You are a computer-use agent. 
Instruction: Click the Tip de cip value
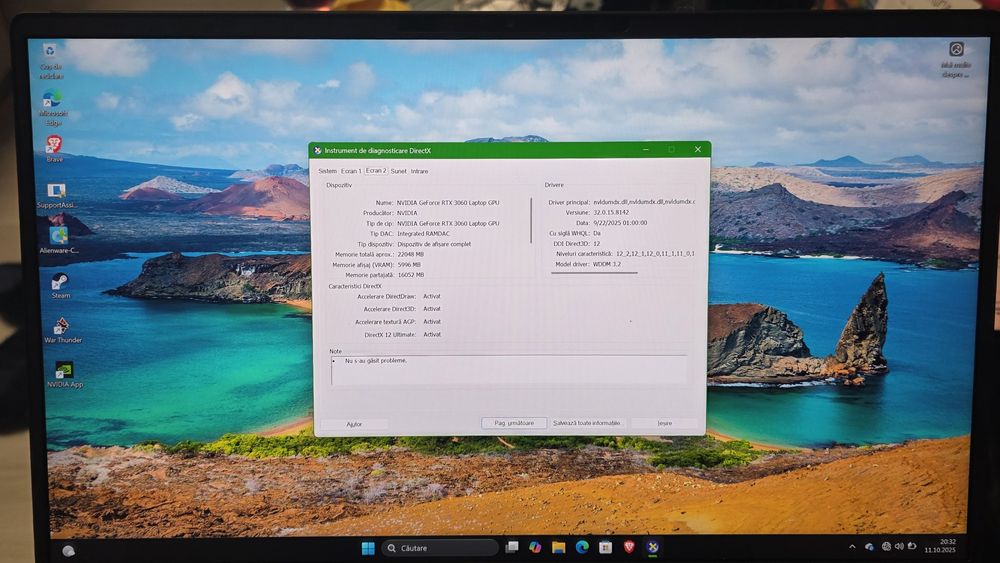point(448,223)
